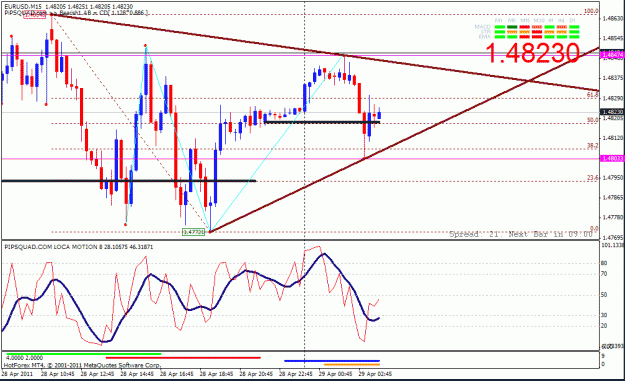Click the 28 Apr 2011 date label
Screen dimensions: 625x381
[x=17, y=374]
